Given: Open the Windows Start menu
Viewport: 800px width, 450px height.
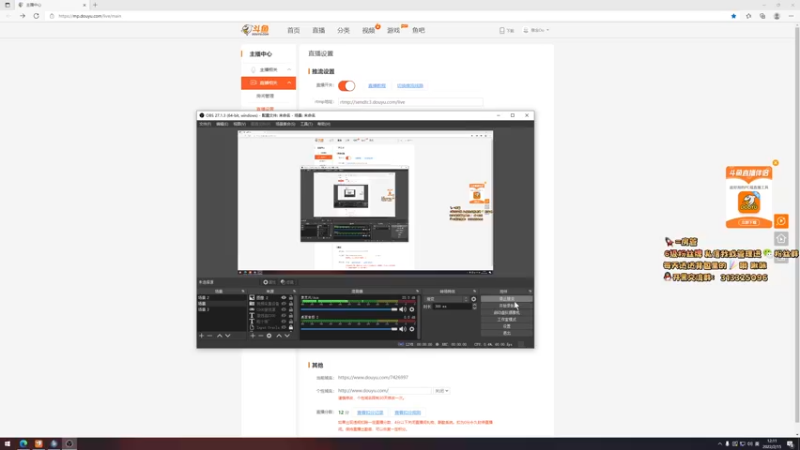Looking at the screenshot, I should tap(7, 444).
